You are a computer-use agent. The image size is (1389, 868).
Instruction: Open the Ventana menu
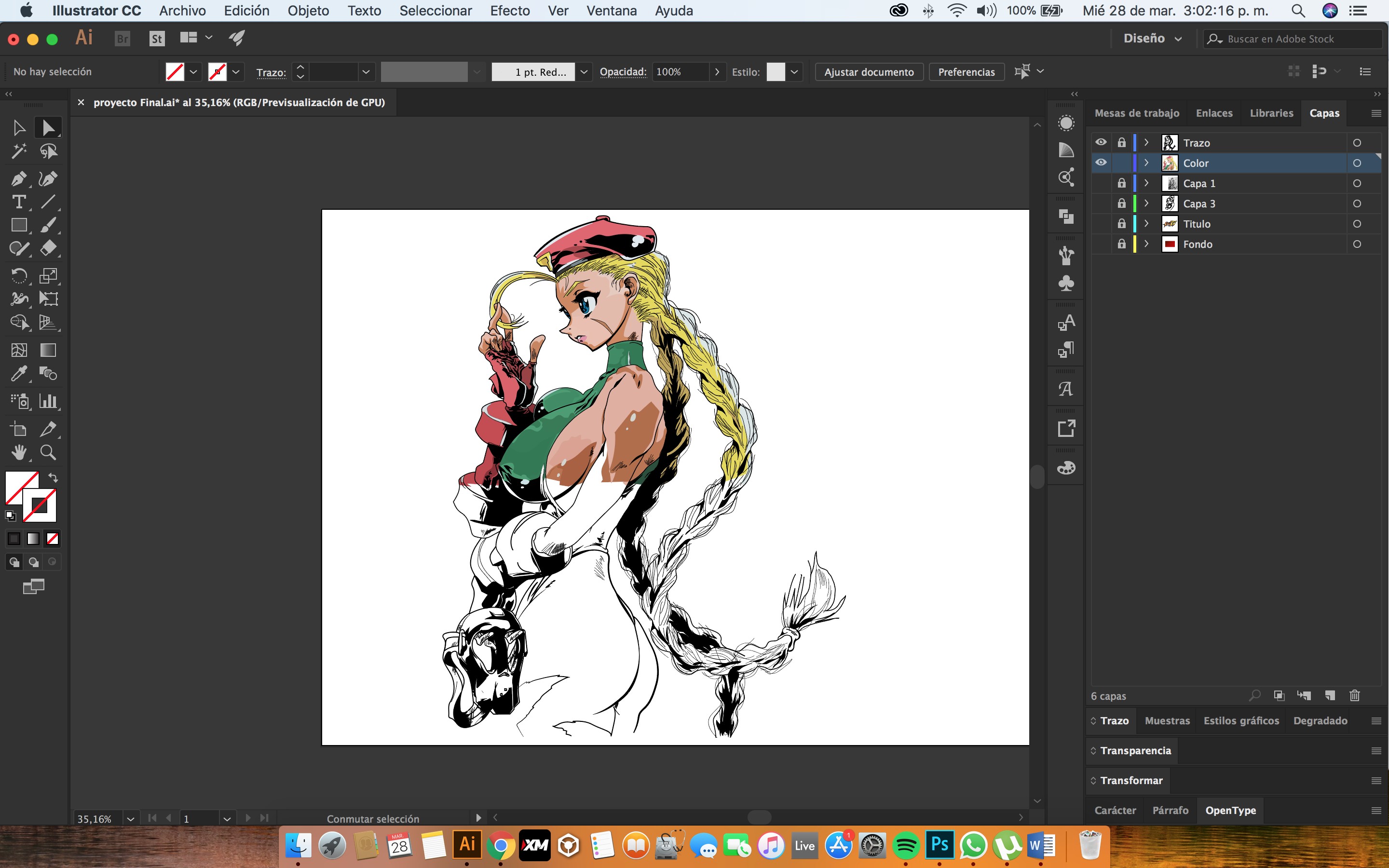point(611,10)
